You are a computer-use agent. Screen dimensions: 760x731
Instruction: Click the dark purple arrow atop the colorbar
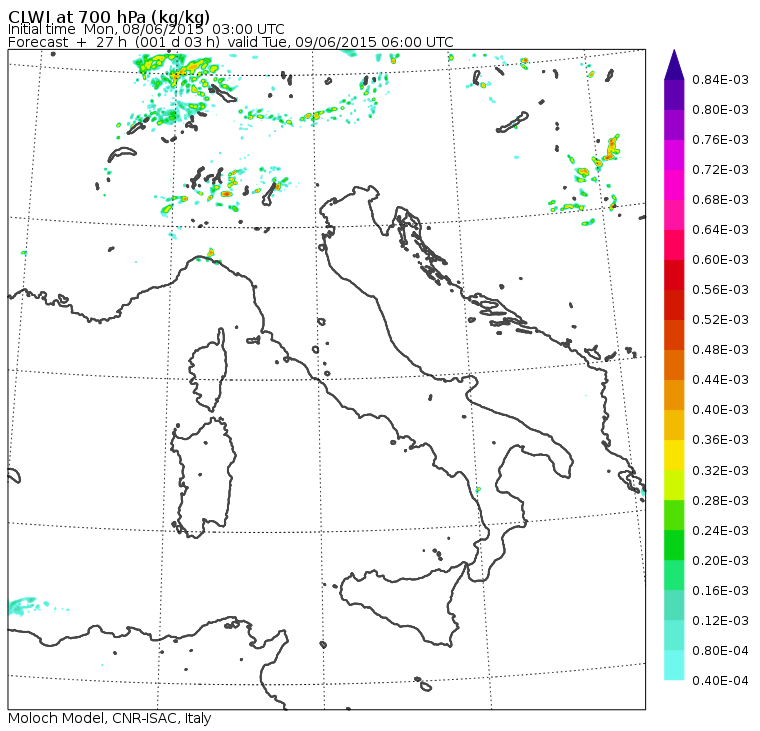(674, 65)
